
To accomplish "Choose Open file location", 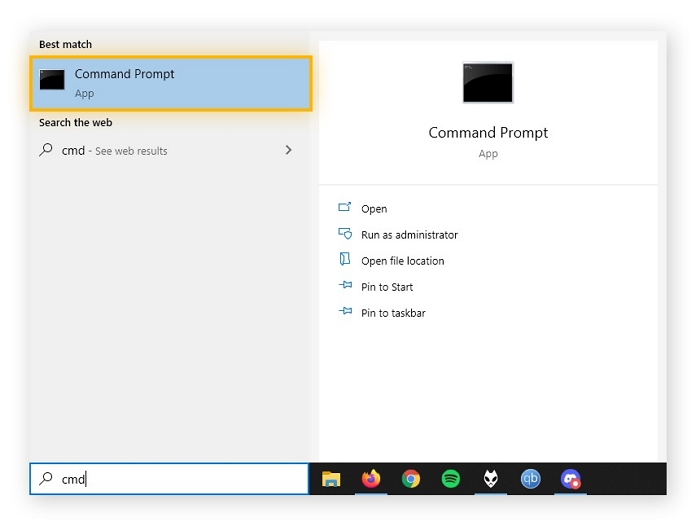I will click(x=403, y=261).
